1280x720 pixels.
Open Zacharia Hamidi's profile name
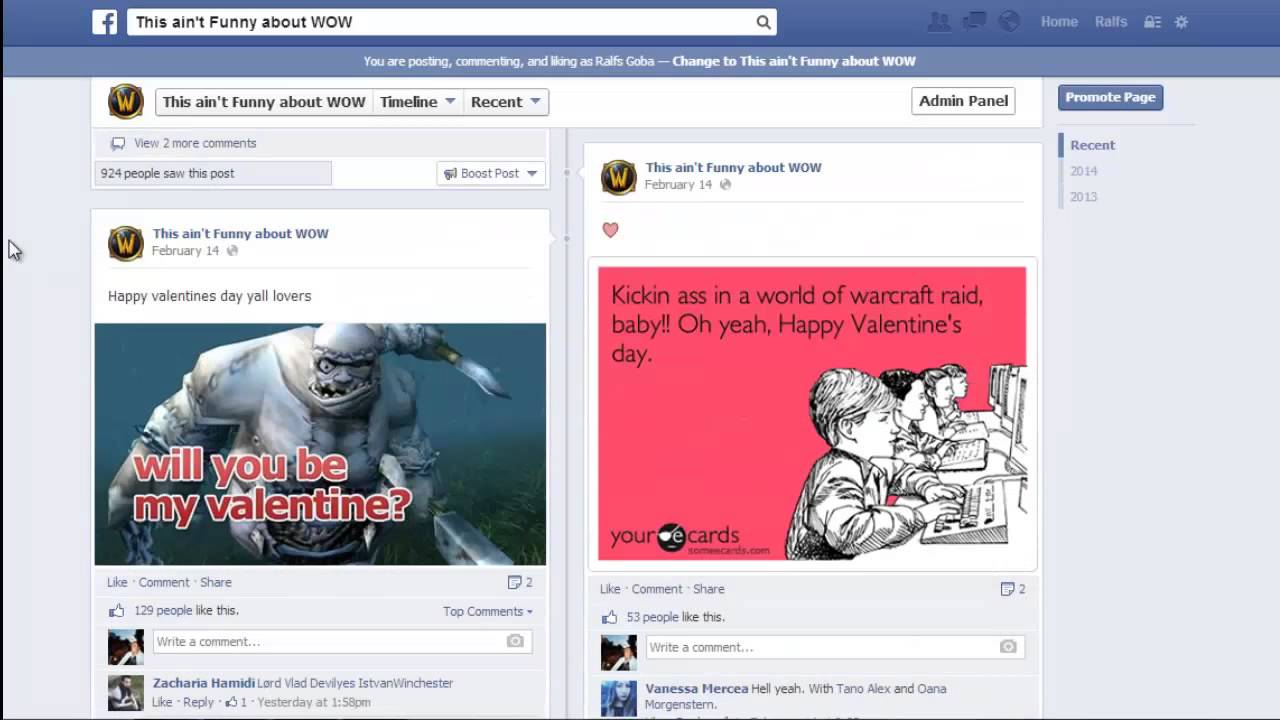204,683
